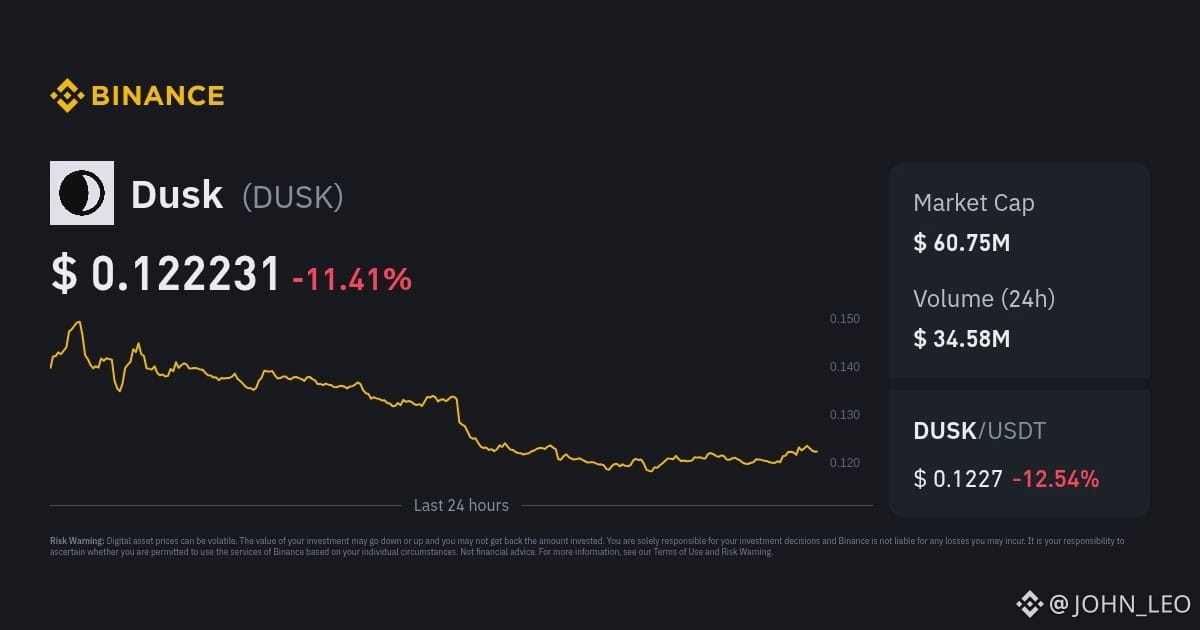Click the $ 60.75M market cap value

coord(962,242)
